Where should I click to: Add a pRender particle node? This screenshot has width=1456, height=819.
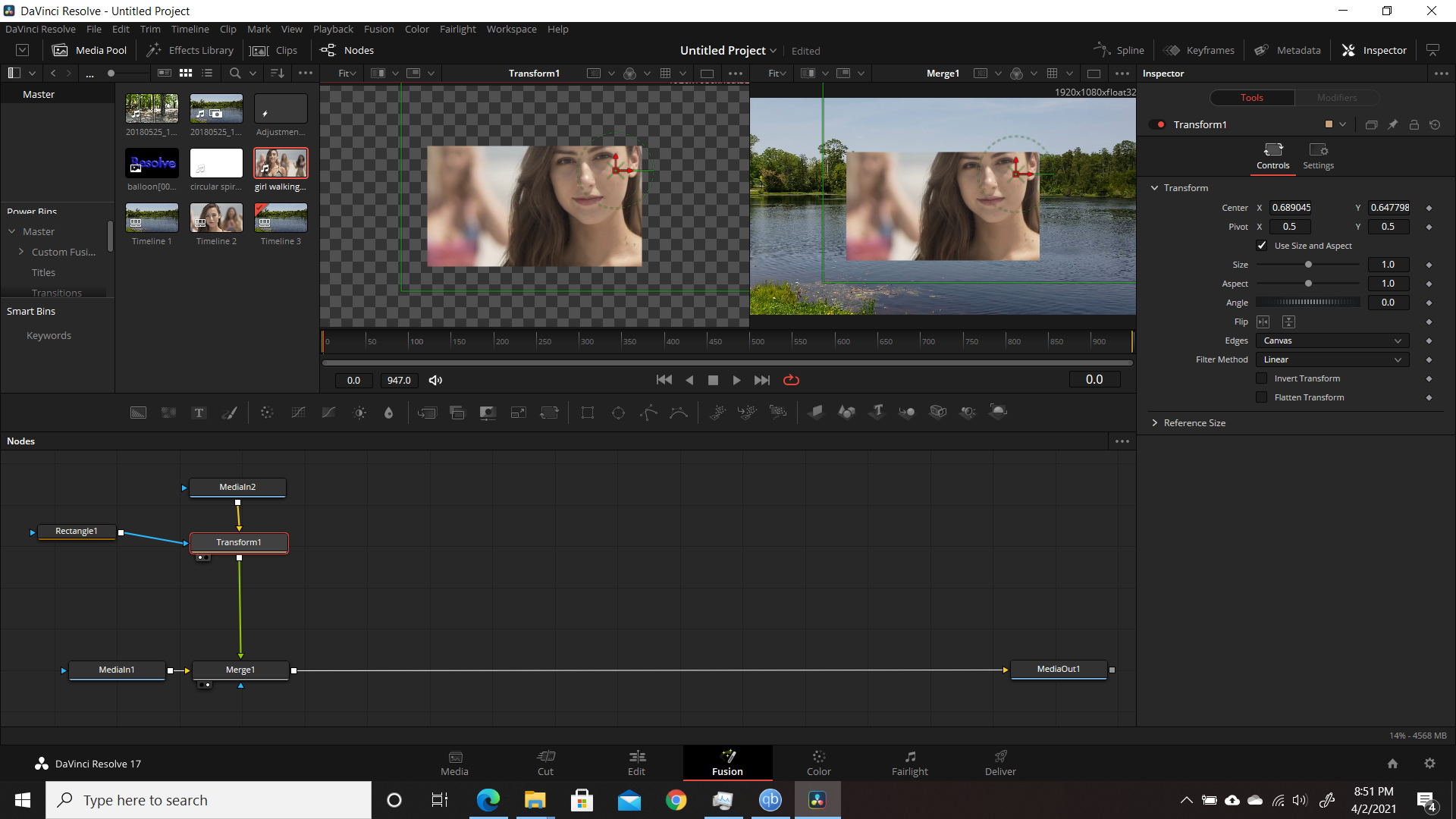click(x=778, y=413)
